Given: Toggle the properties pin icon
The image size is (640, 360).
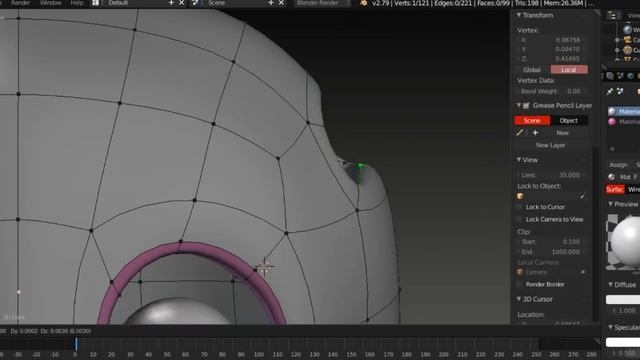Looking at the screenshot, I should coord(610,91).
